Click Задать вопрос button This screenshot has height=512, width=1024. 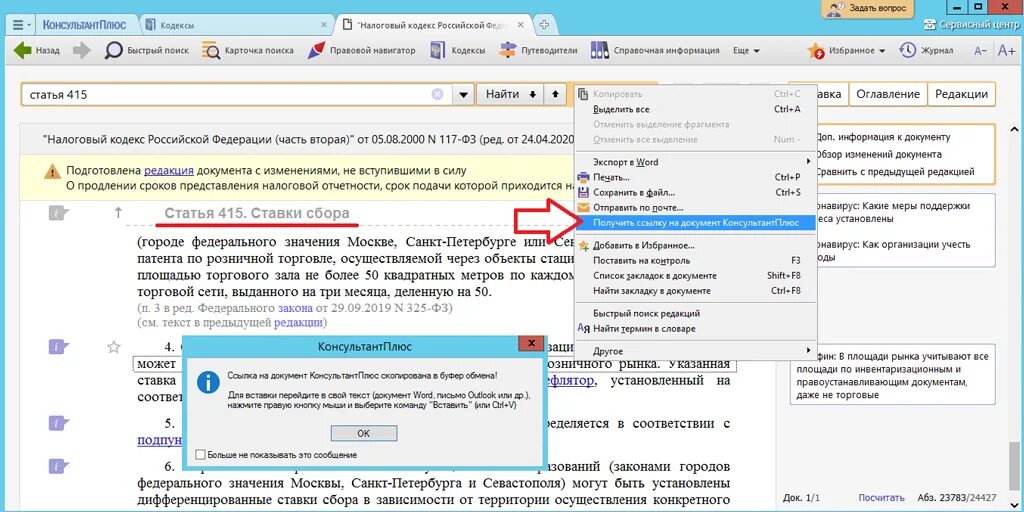[868, 8]
